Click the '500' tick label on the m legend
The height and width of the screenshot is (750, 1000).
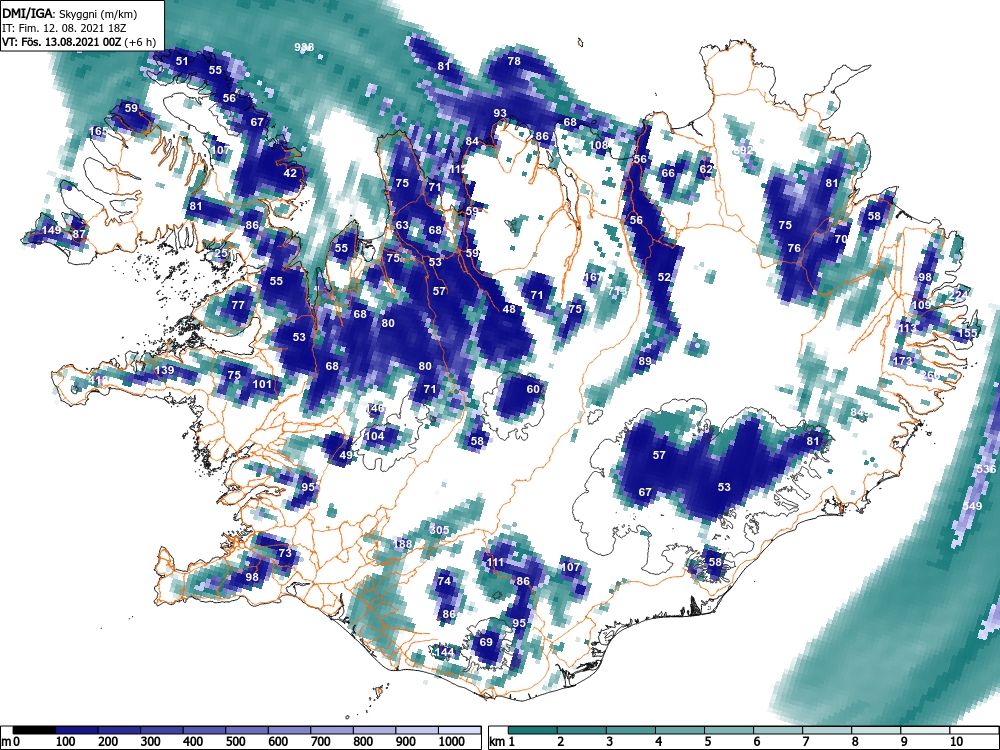coord(235,742)
